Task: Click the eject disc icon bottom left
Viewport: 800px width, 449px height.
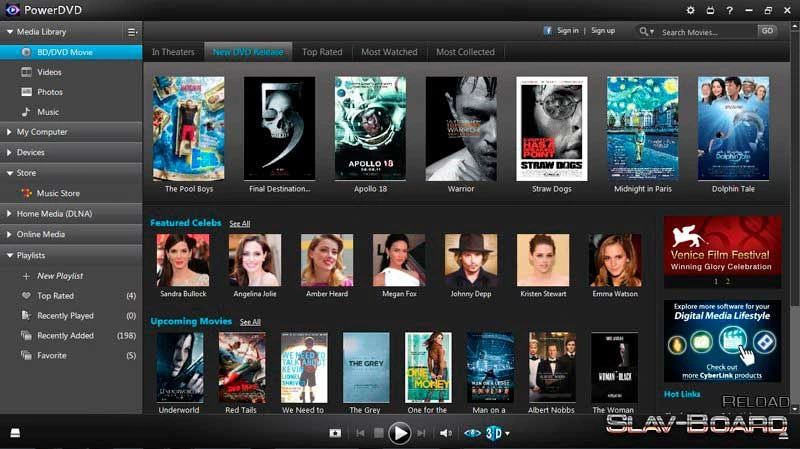Action: pyautogui.click(x=15, y=433)
